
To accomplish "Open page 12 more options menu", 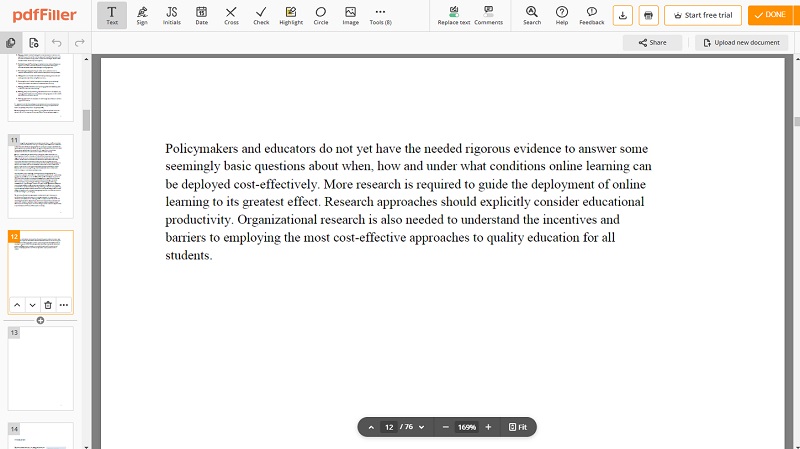I will click(63, 305).
